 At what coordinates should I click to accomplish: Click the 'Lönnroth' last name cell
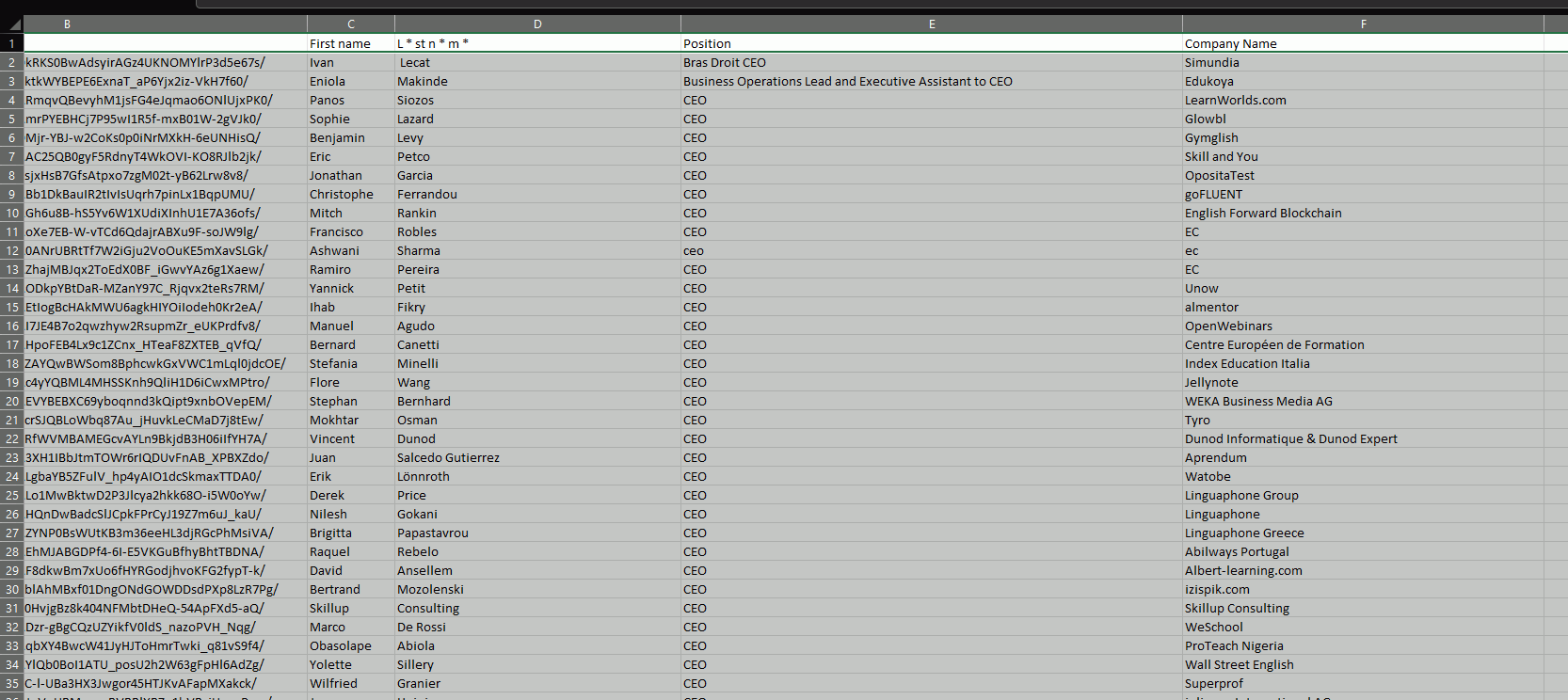[x=537, y=476]
